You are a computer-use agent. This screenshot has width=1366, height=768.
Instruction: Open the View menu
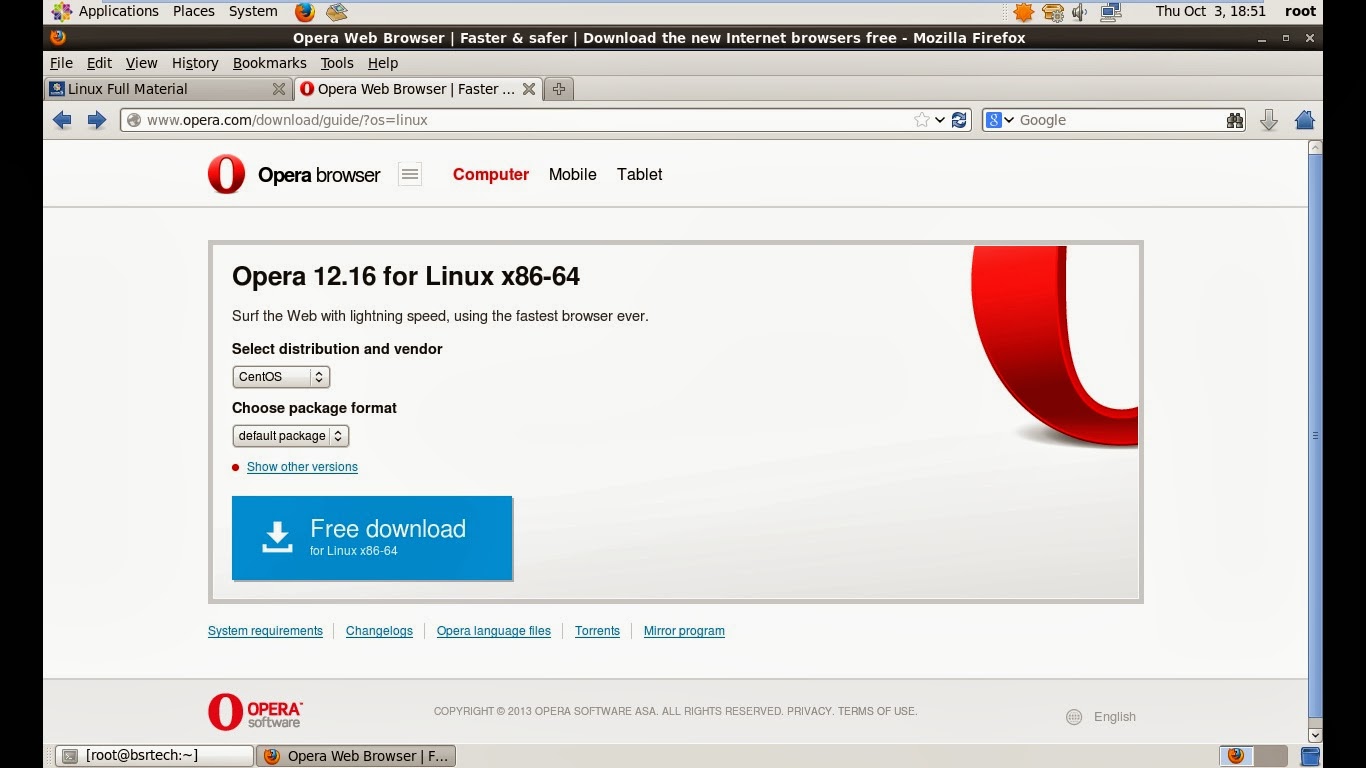pos(141,63)
